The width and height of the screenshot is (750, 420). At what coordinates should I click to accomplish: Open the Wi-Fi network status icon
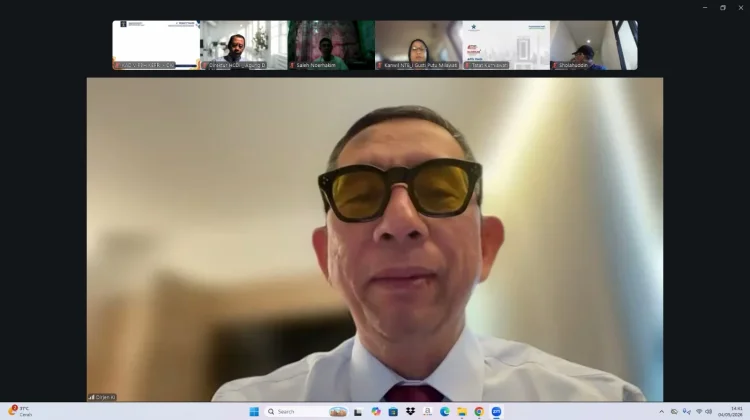tap(698, 411)
